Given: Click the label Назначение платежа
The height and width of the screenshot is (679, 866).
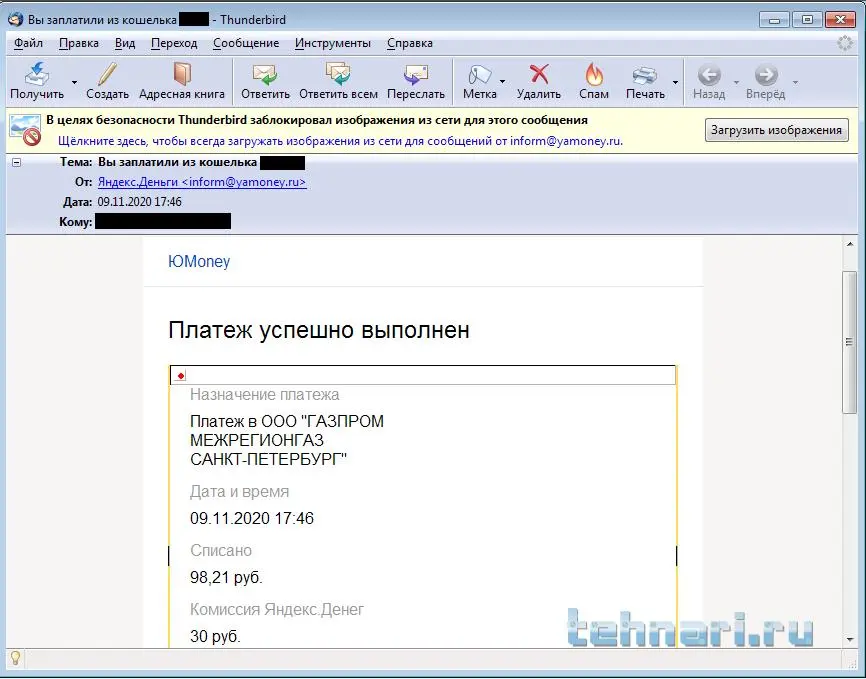Looking at the screenshot, I should tap(265, 394).
